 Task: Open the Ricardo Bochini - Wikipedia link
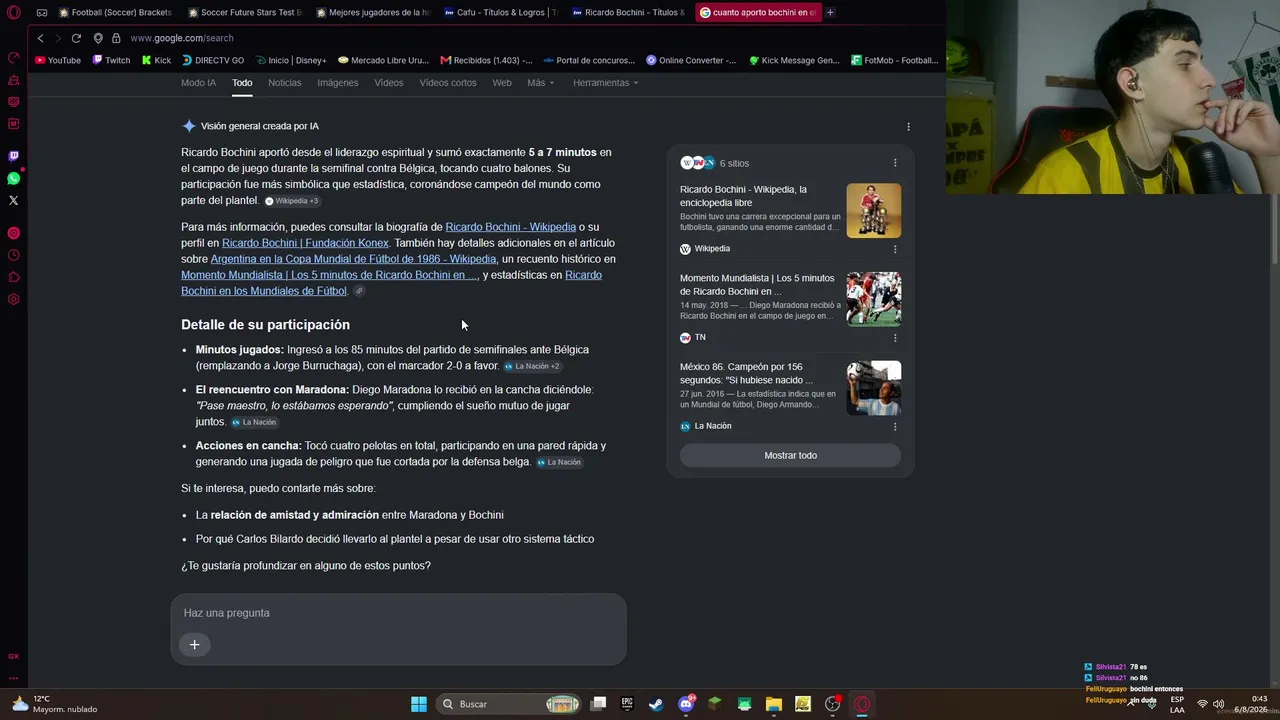(x=510, y=227)
